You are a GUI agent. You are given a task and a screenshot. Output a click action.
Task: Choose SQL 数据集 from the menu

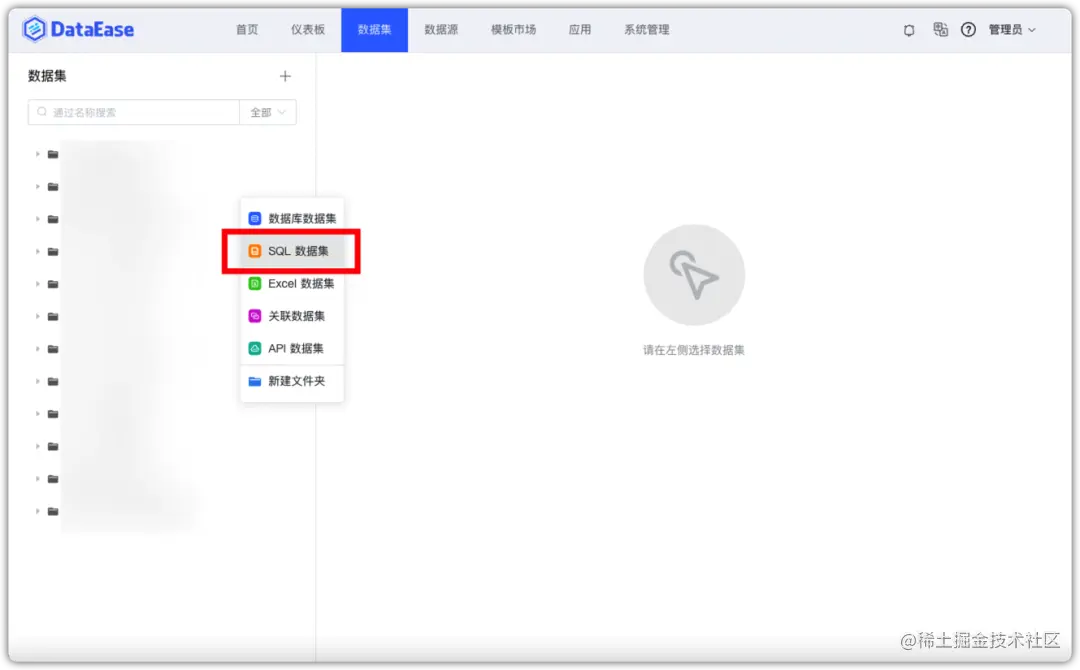292,251
